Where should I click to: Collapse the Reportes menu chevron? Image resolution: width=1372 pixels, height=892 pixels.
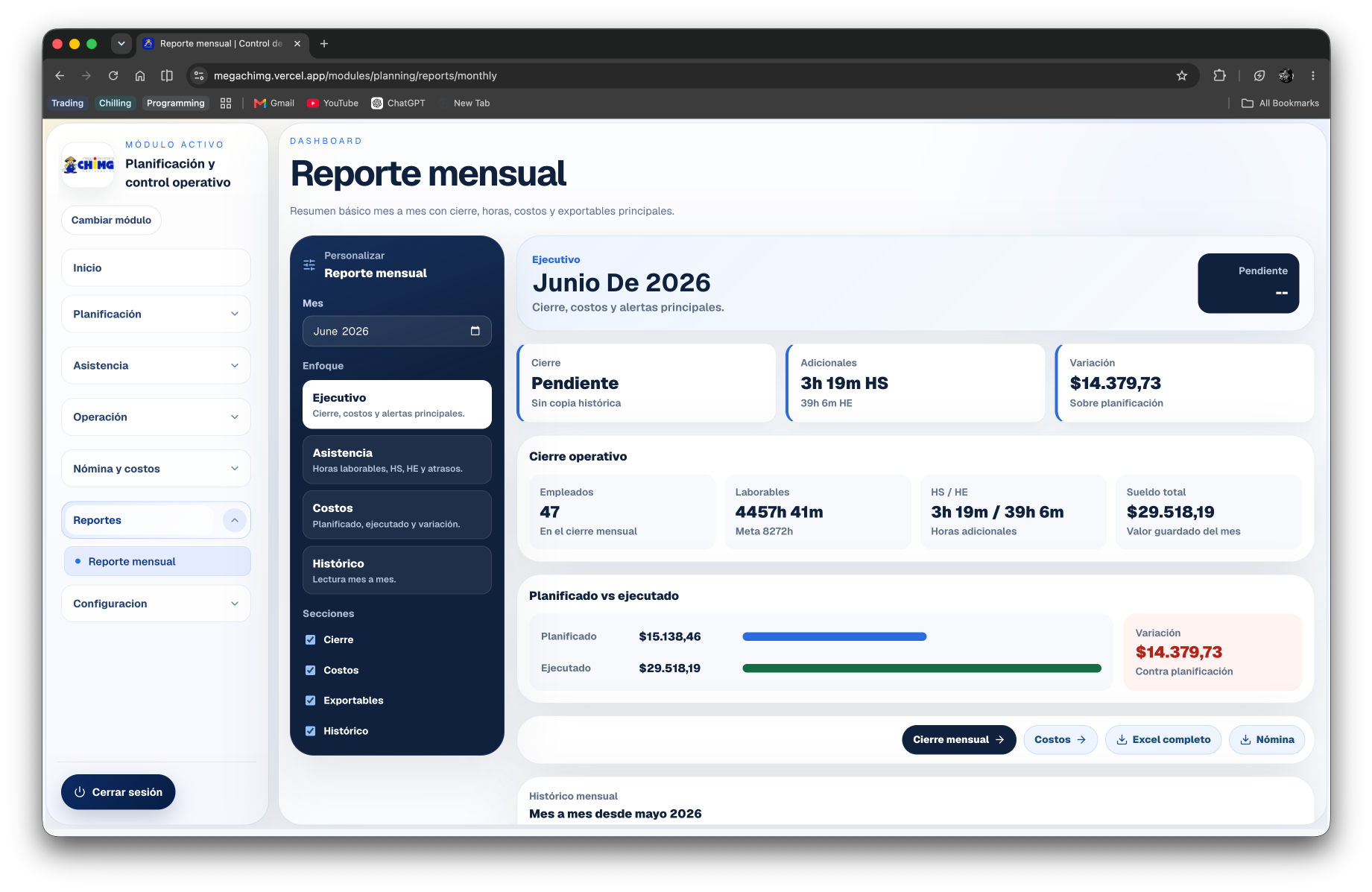235,520
